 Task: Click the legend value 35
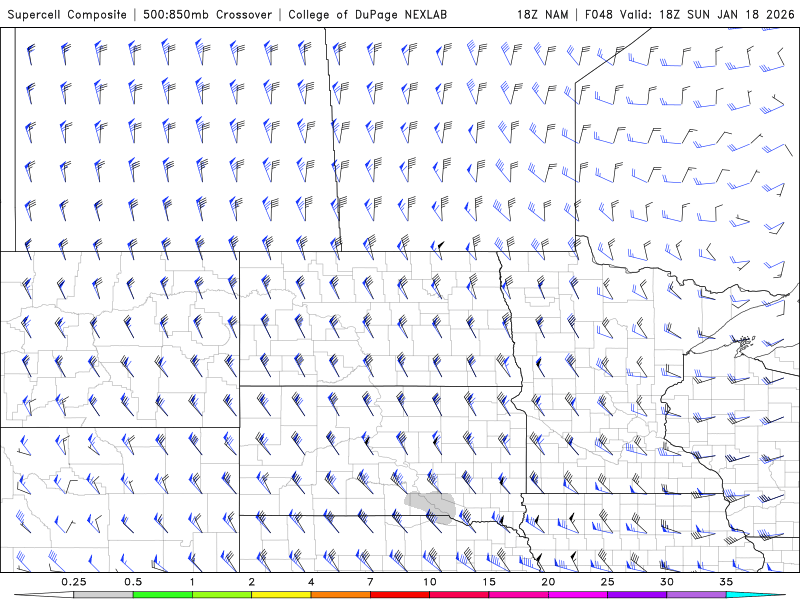726,582
